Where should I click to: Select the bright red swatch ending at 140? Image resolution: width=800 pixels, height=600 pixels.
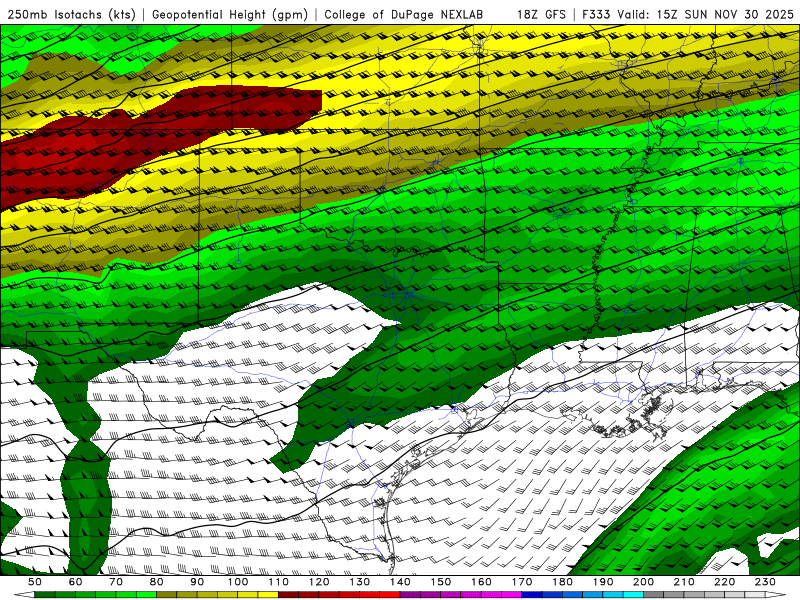(390, 595)
